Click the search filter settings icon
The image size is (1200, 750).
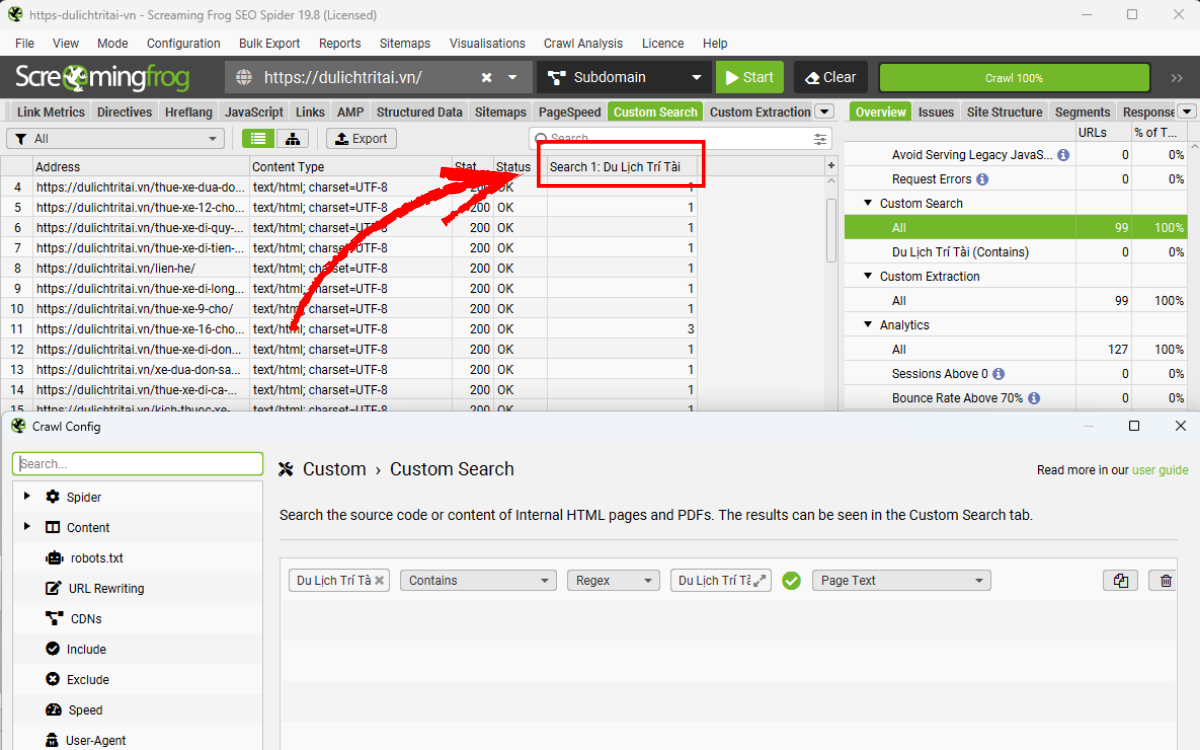point(820,139)
